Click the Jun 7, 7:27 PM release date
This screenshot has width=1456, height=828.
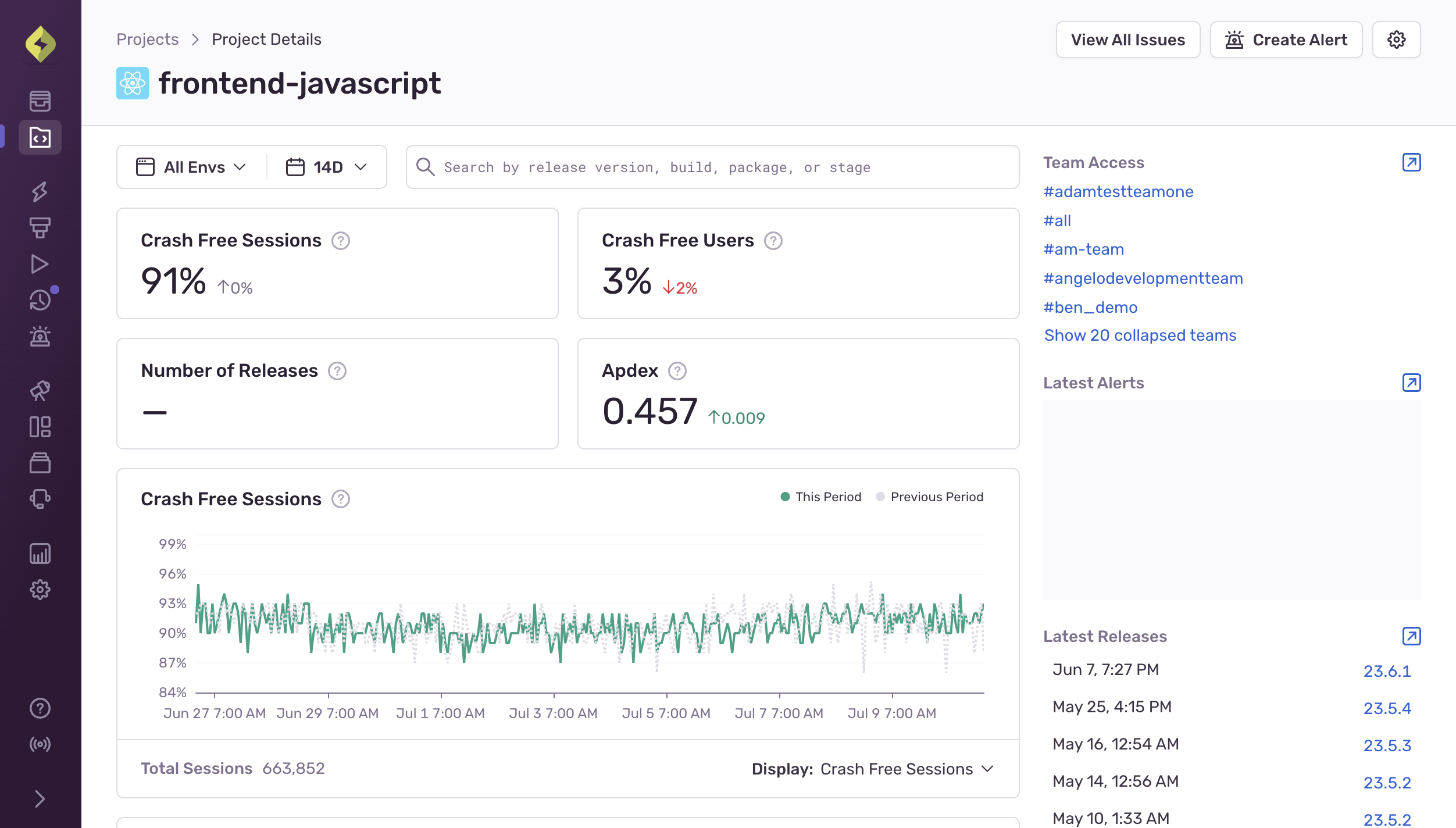click(x=1105, y=669)
